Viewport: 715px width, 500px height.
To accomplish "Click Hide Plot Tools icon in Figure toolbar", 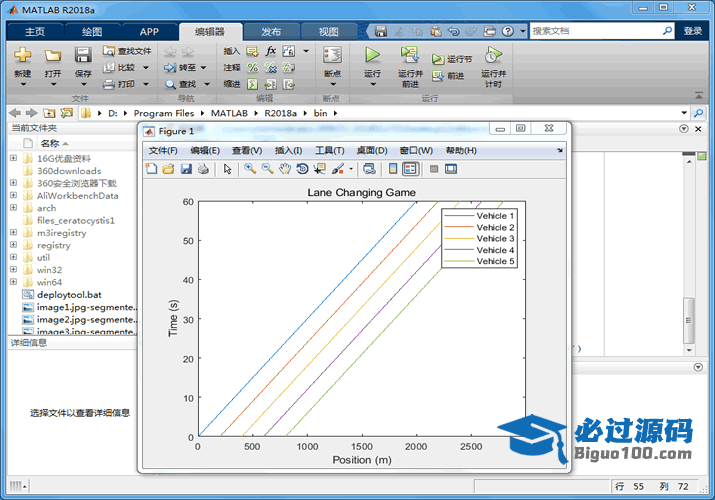I will pyautogui.click(x=434, y=169).
